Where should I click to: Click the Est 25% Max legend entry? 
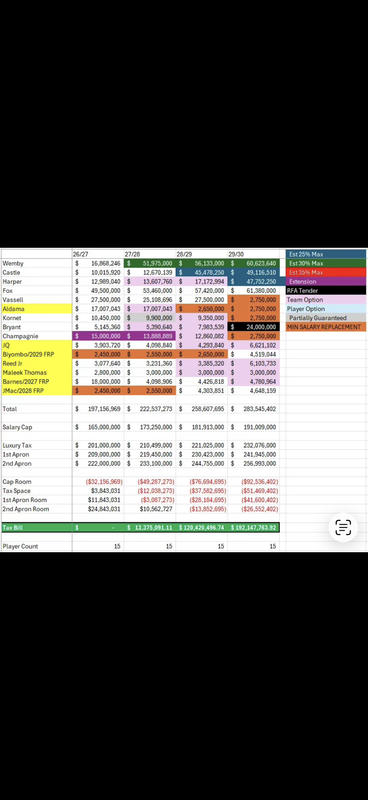[x=326, y=254]
